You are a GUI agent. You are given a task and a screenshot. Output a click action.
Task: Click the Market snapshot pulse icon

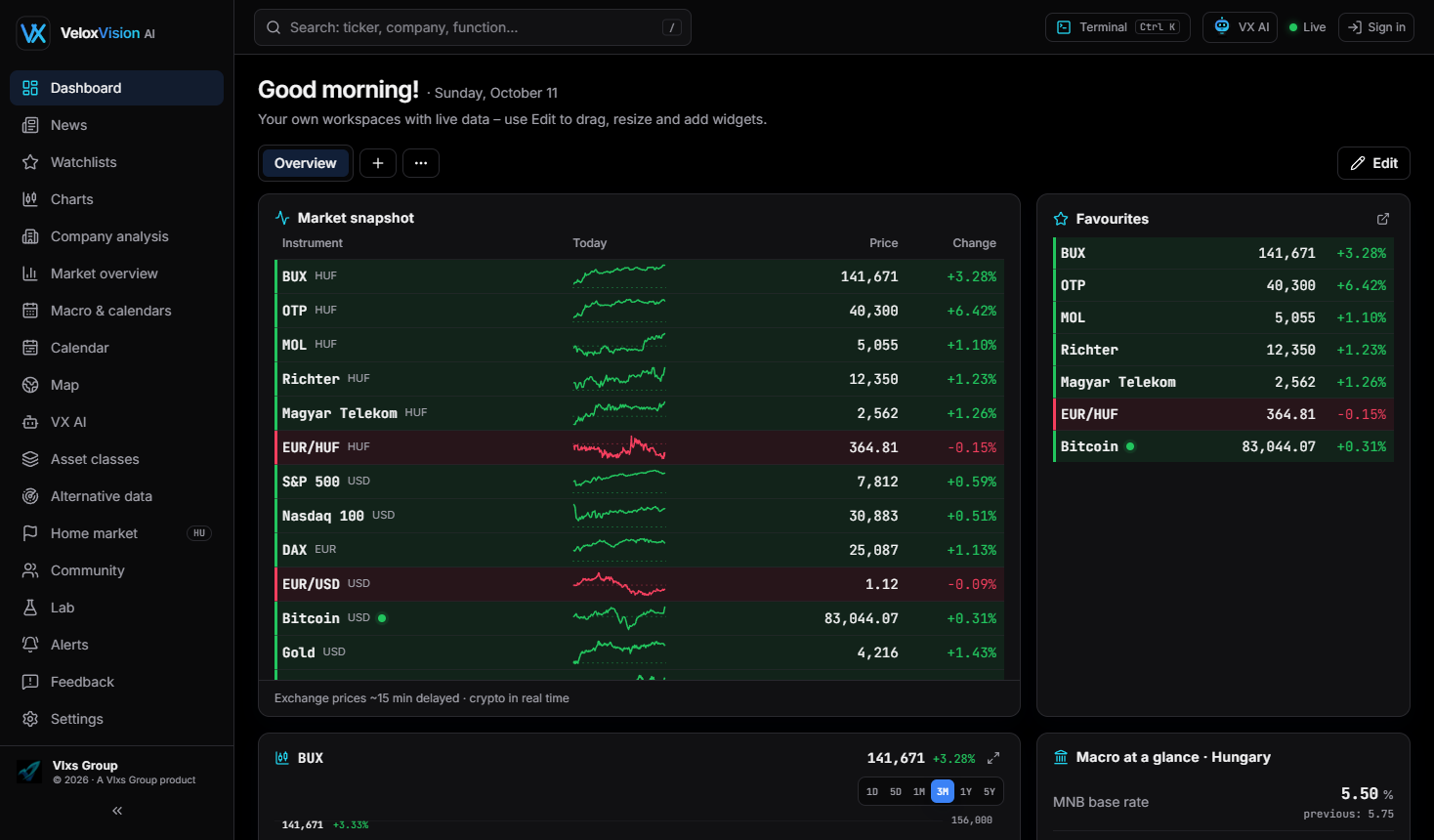click(282, 218)
